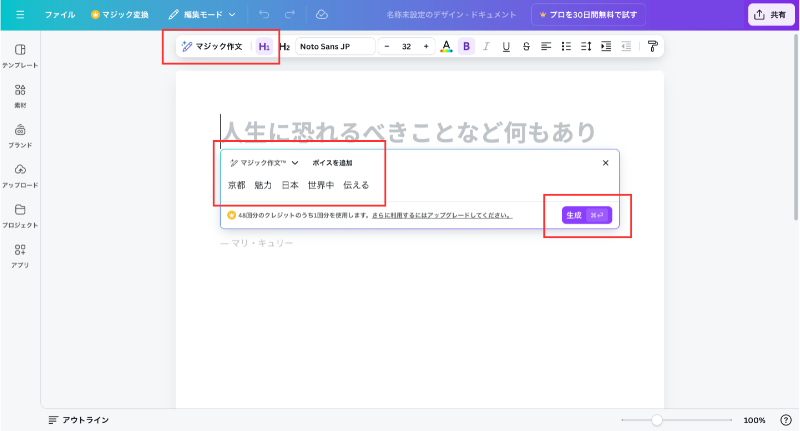
Task: Open the ファイル menu
Action: [x=60, y=15]
